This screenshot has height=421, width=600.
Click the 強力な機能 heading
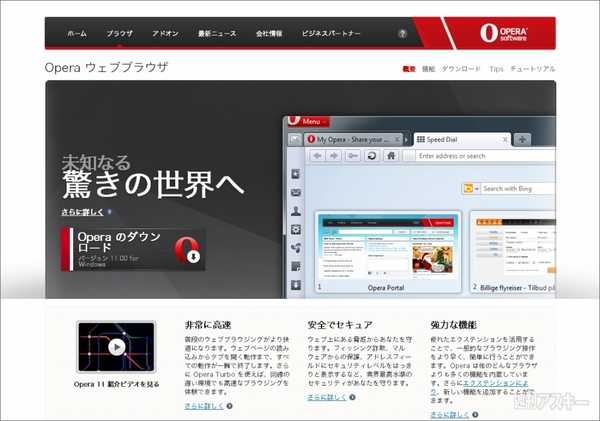453,325
